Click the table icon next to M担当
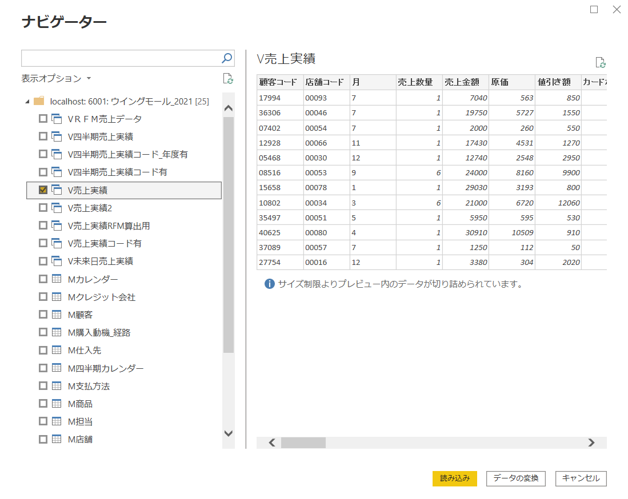Screen dimensions: 628x499 click(57, 421)
